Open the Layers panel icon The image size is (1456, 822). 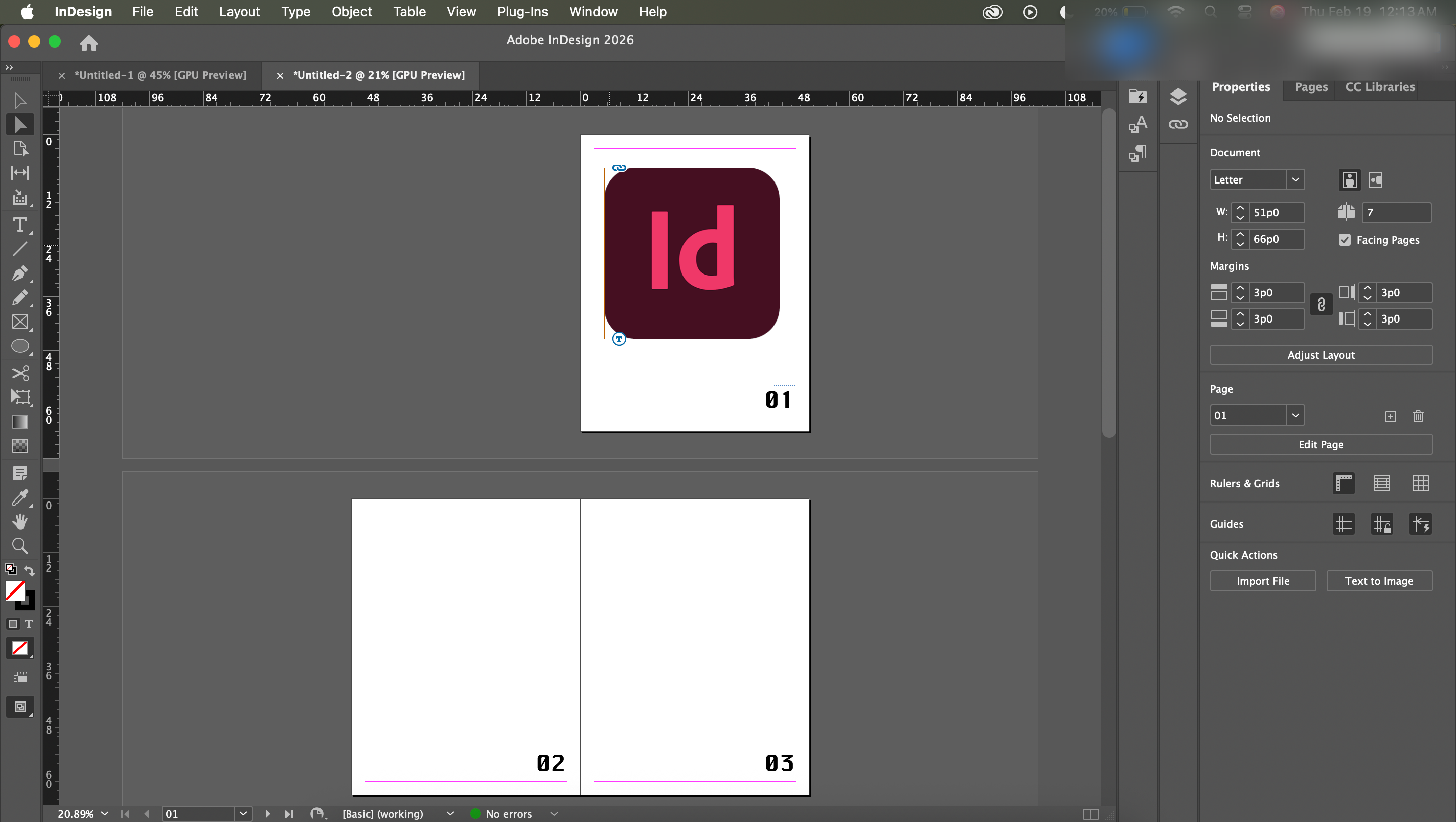pos(1178,97)
